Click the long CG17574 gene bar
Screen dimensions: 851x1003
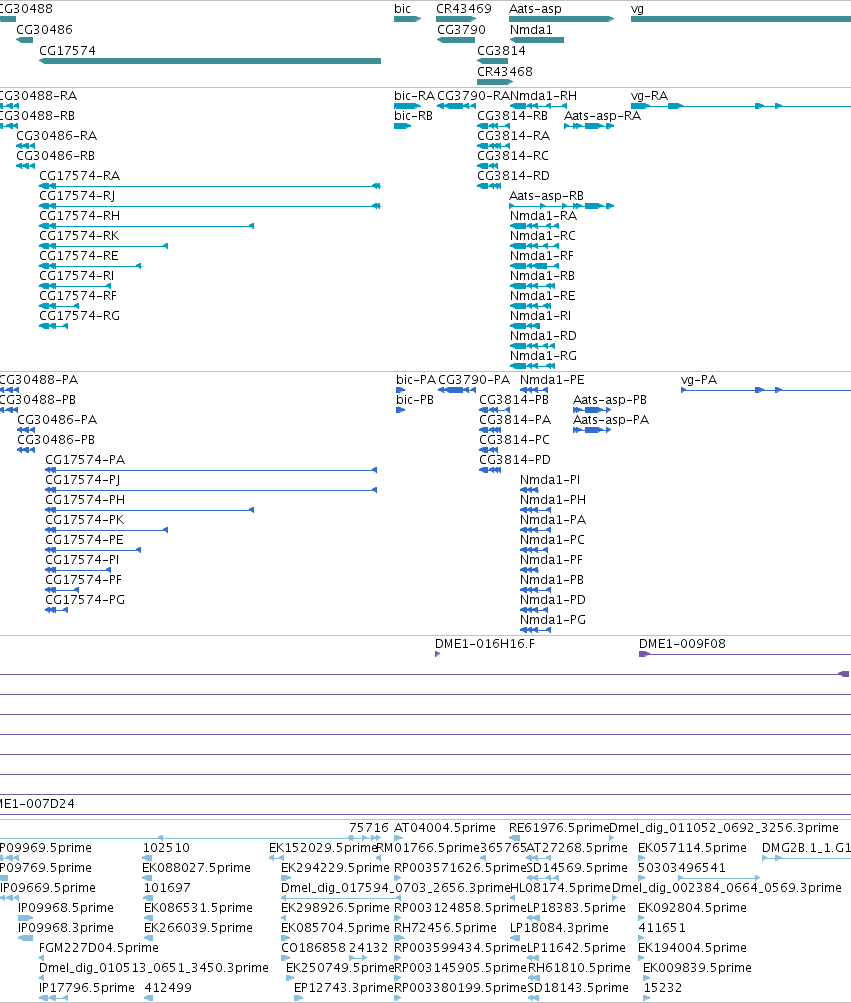pyautogui.click(x=210, y=61)
